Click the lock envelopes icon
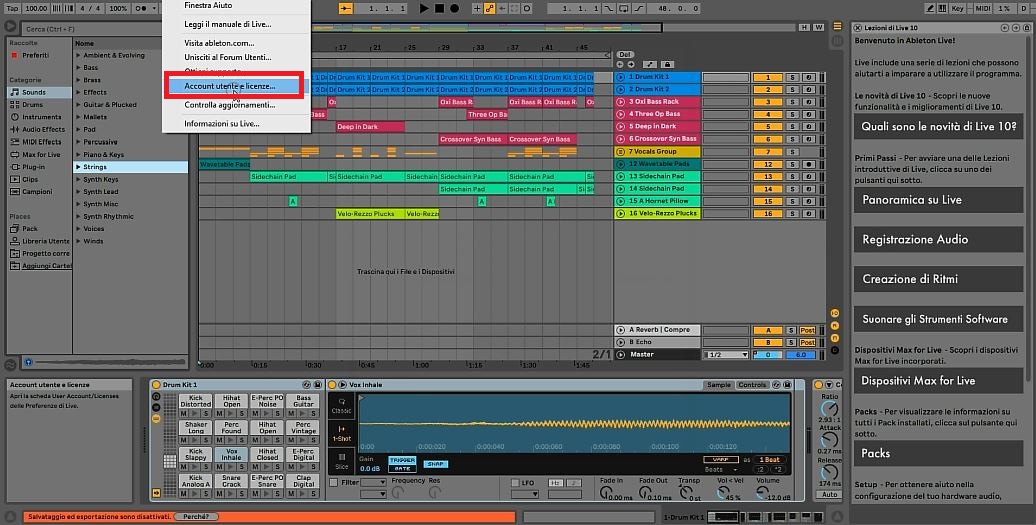Screen dimensions: 1036x525 [667, 65]
